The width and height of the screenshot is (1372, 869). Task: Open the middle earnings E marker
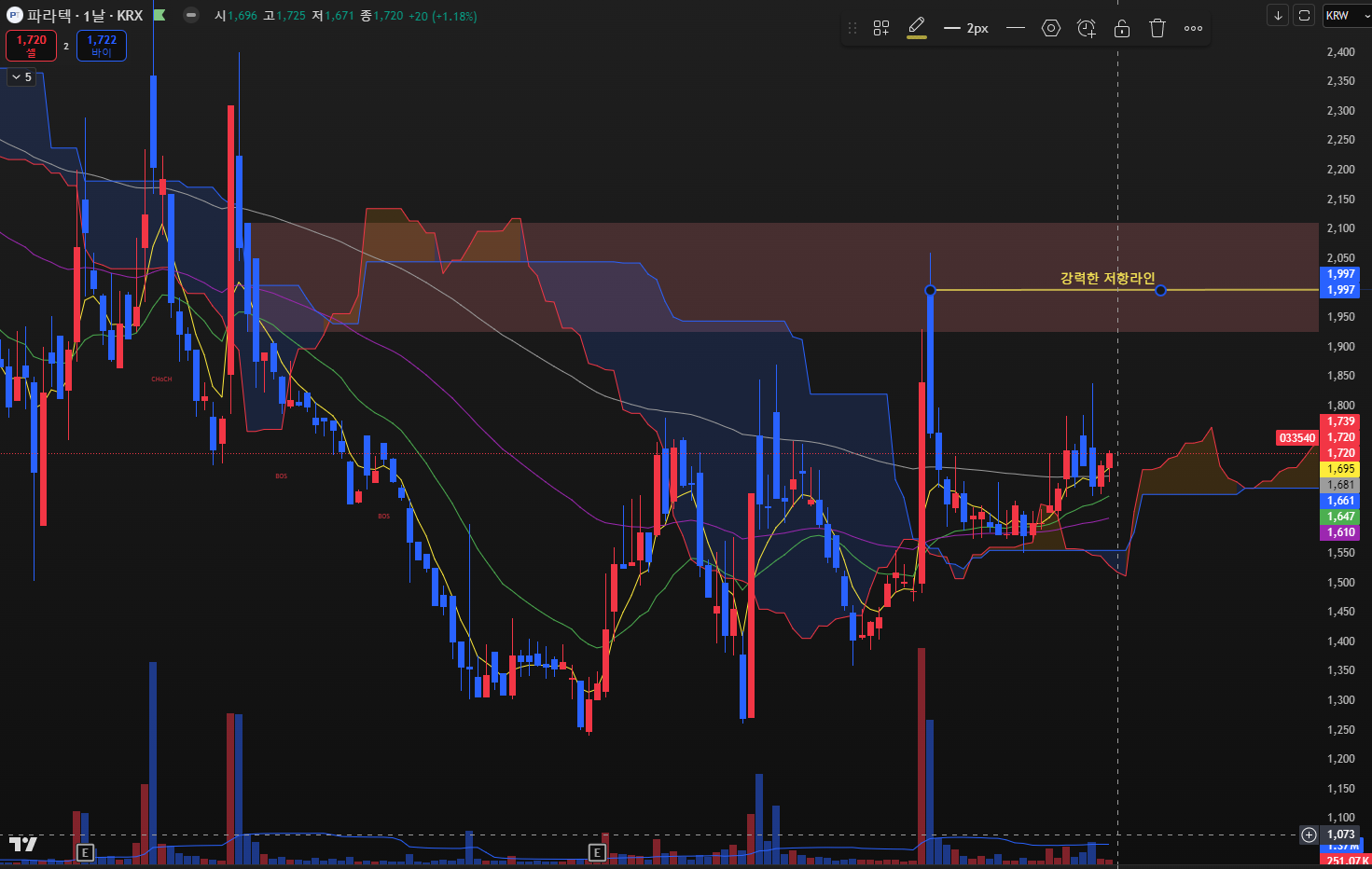coord(597,852)
